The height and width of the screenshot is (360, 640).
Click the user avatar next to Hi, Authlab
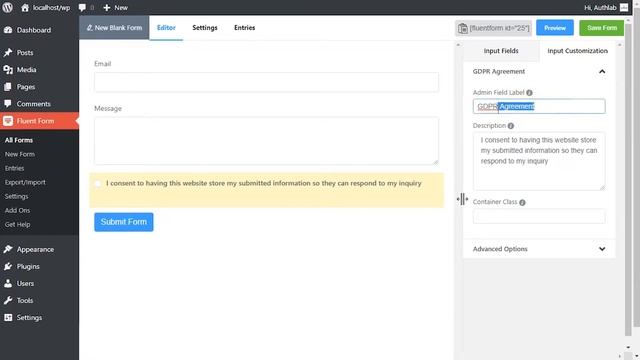point(624,7)
